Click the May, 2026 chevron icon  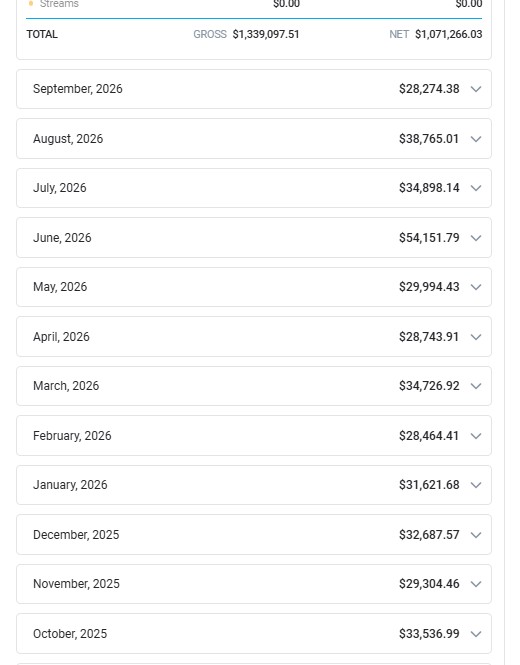tap(476, 287)
